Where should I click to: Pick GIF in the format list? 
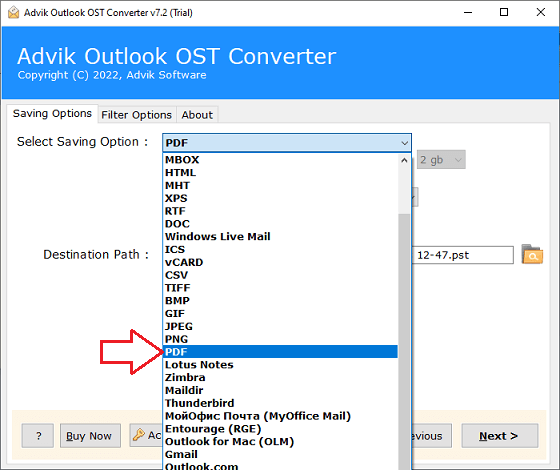coord(280,314)
